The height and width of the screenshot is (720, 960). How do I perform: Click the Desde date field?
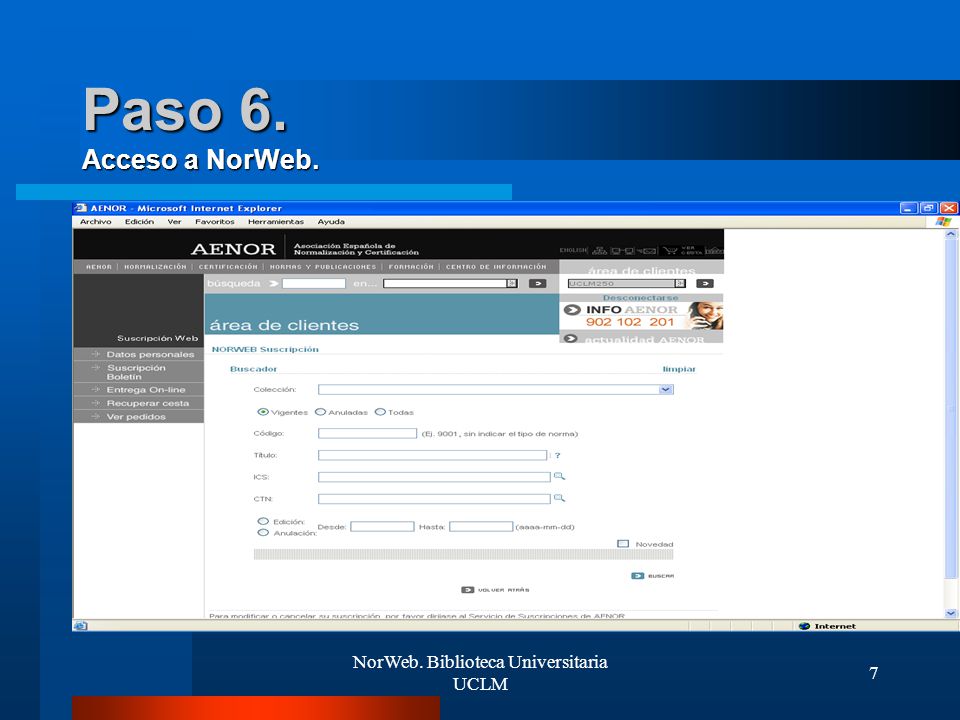(382, 527)
